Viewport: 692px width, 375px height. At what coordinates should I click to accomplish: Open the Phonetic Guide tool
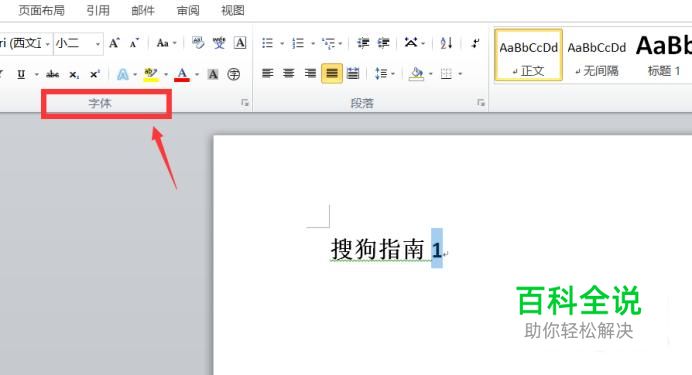219,43
